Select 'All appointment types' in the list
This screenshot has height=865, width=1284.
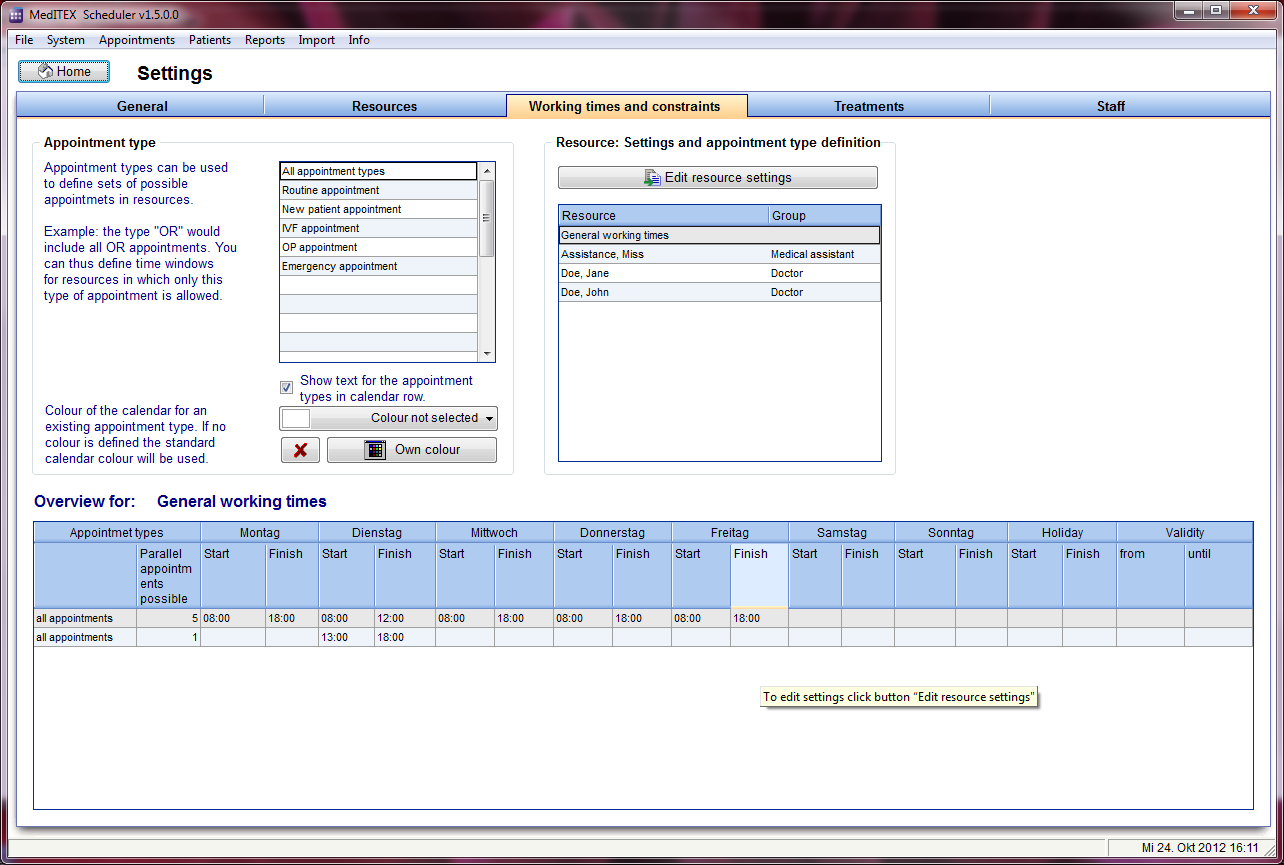pyautogui.click(x=378, y=171)
